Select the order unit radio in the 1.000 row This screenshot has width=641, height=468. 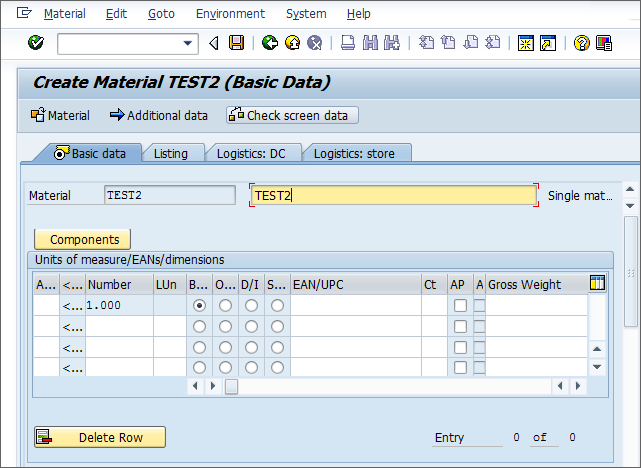[225, 305]
